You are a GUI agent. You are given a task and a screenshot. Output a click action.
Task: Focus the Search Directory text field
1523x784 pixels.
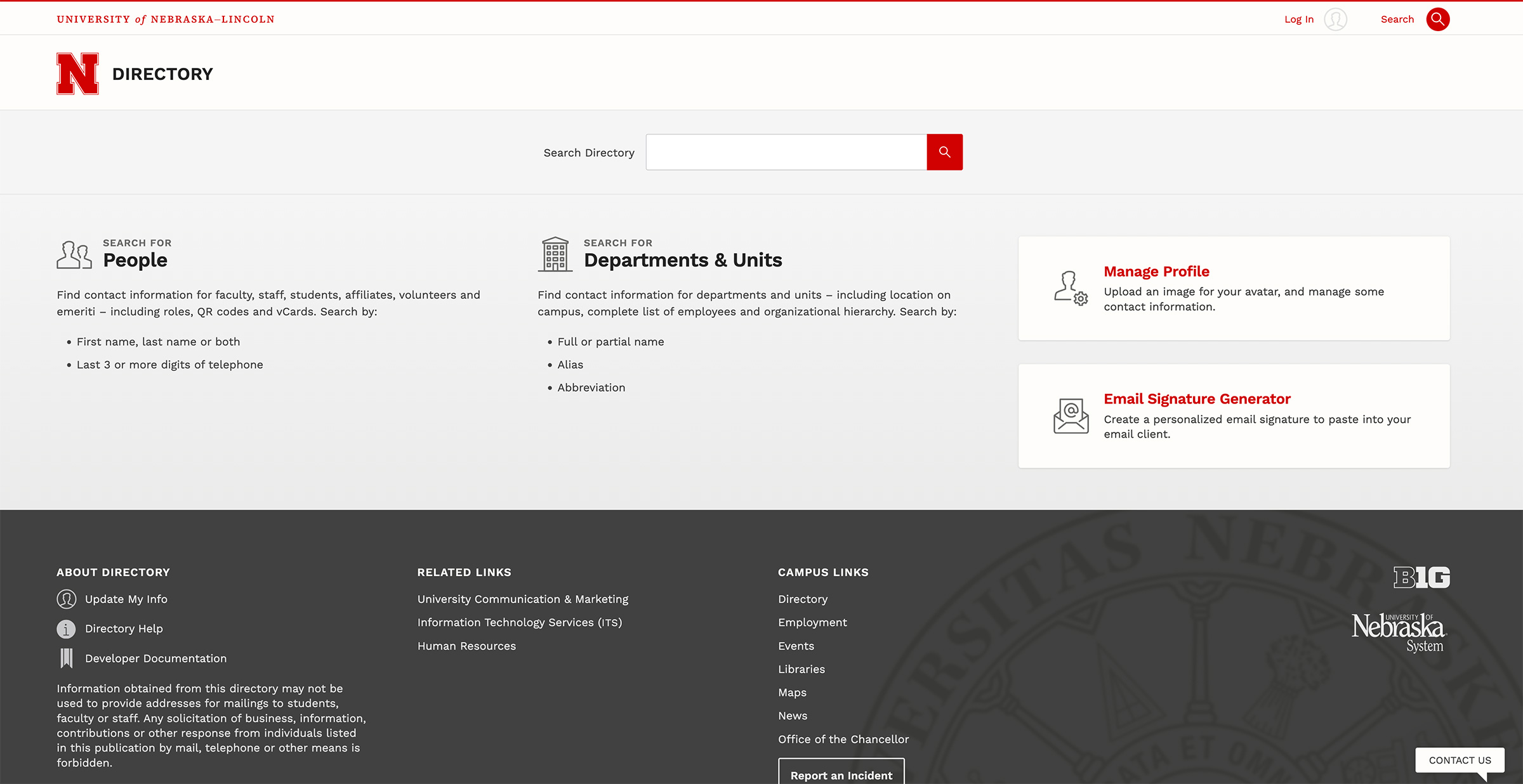[786, 152]
